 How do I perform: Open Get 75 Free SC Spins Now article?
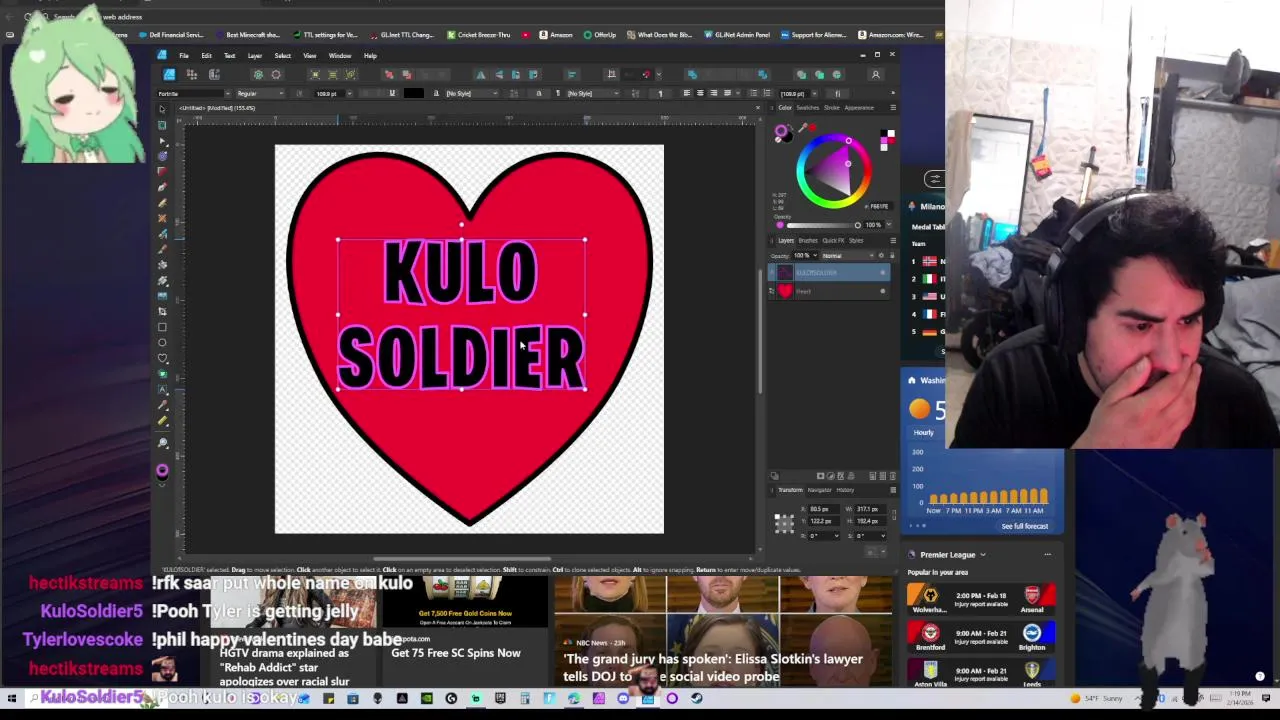[x=456, y=652]
